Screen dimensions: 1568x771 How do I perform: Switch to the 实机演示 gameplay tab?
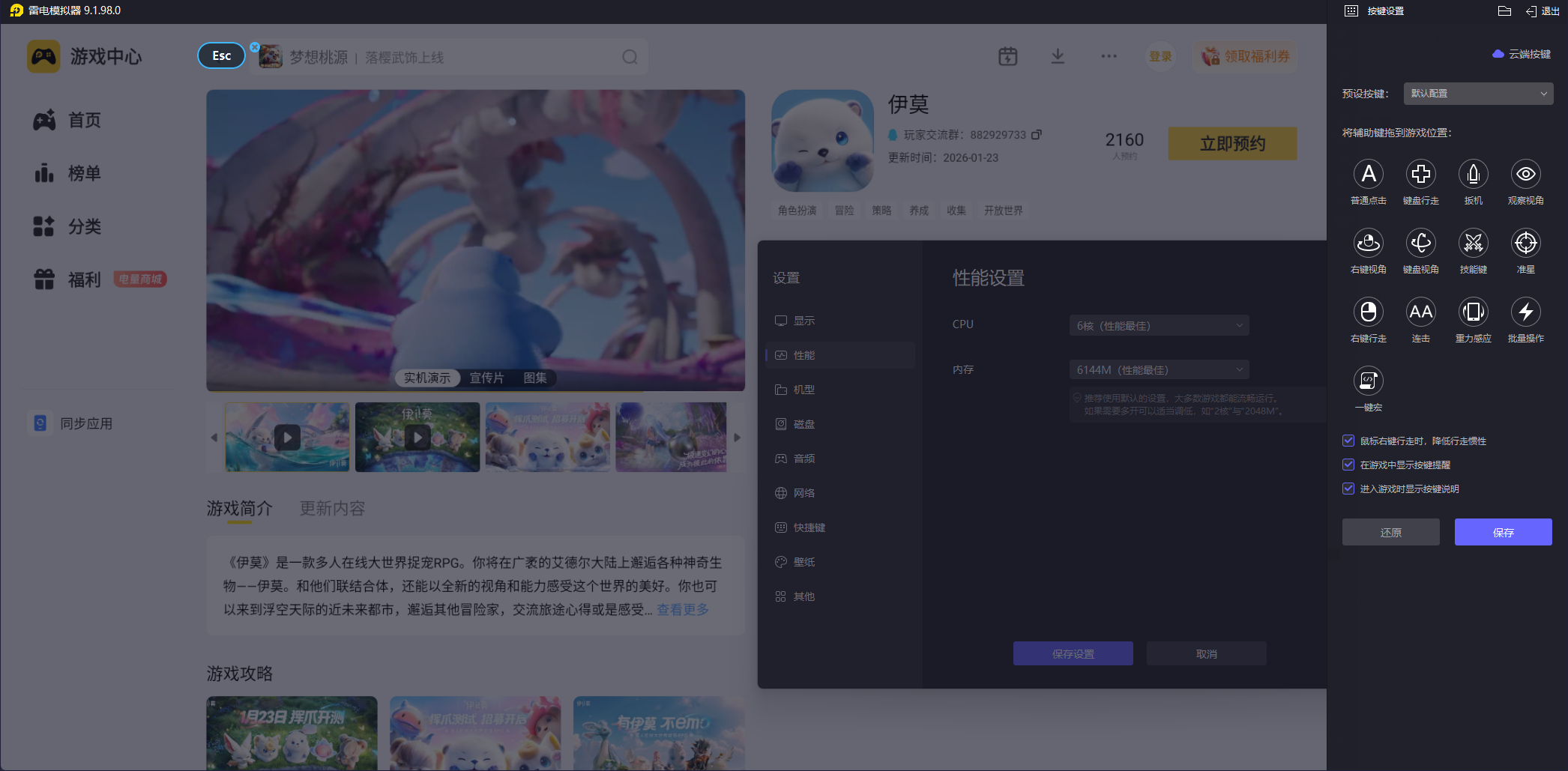point(427,378)
